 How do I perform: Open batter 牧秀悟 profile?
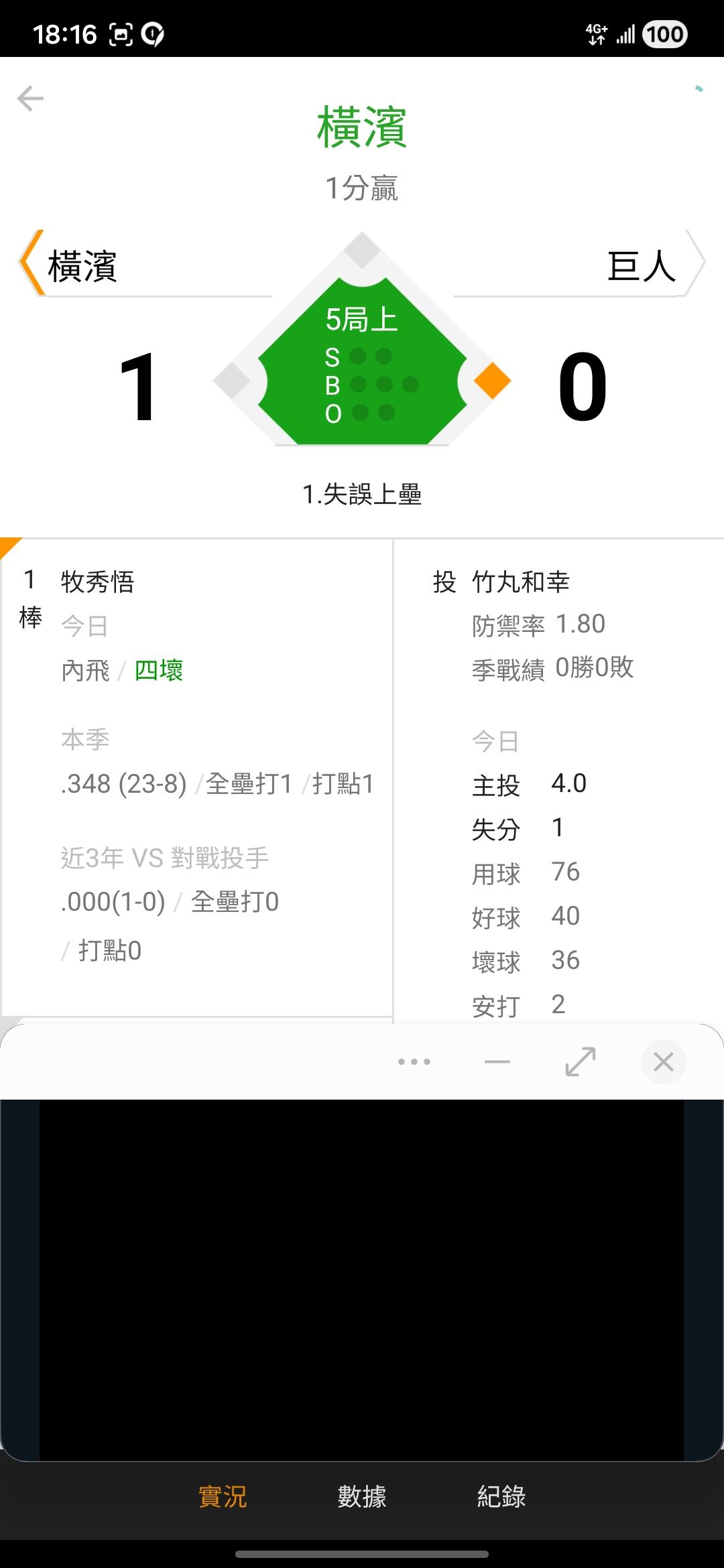pyautogui.click(x=98, y=582)
